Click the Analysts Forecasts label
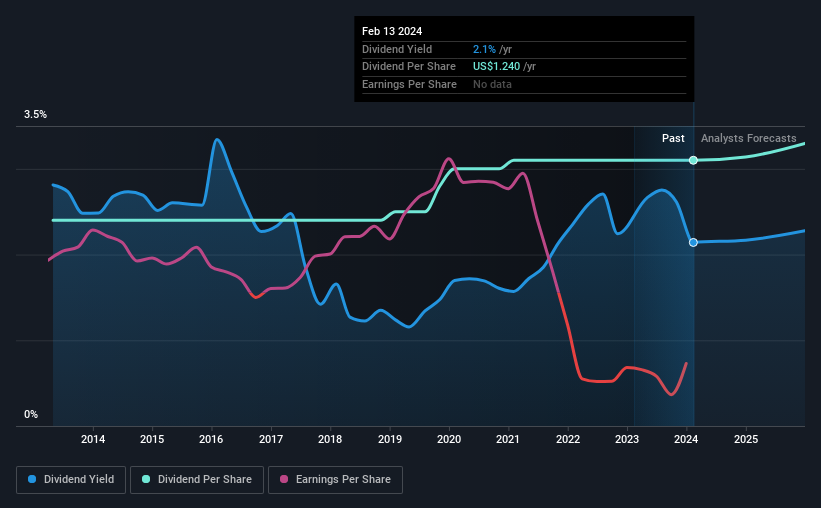Screen dimensions: 821x508 coord(748,138)
